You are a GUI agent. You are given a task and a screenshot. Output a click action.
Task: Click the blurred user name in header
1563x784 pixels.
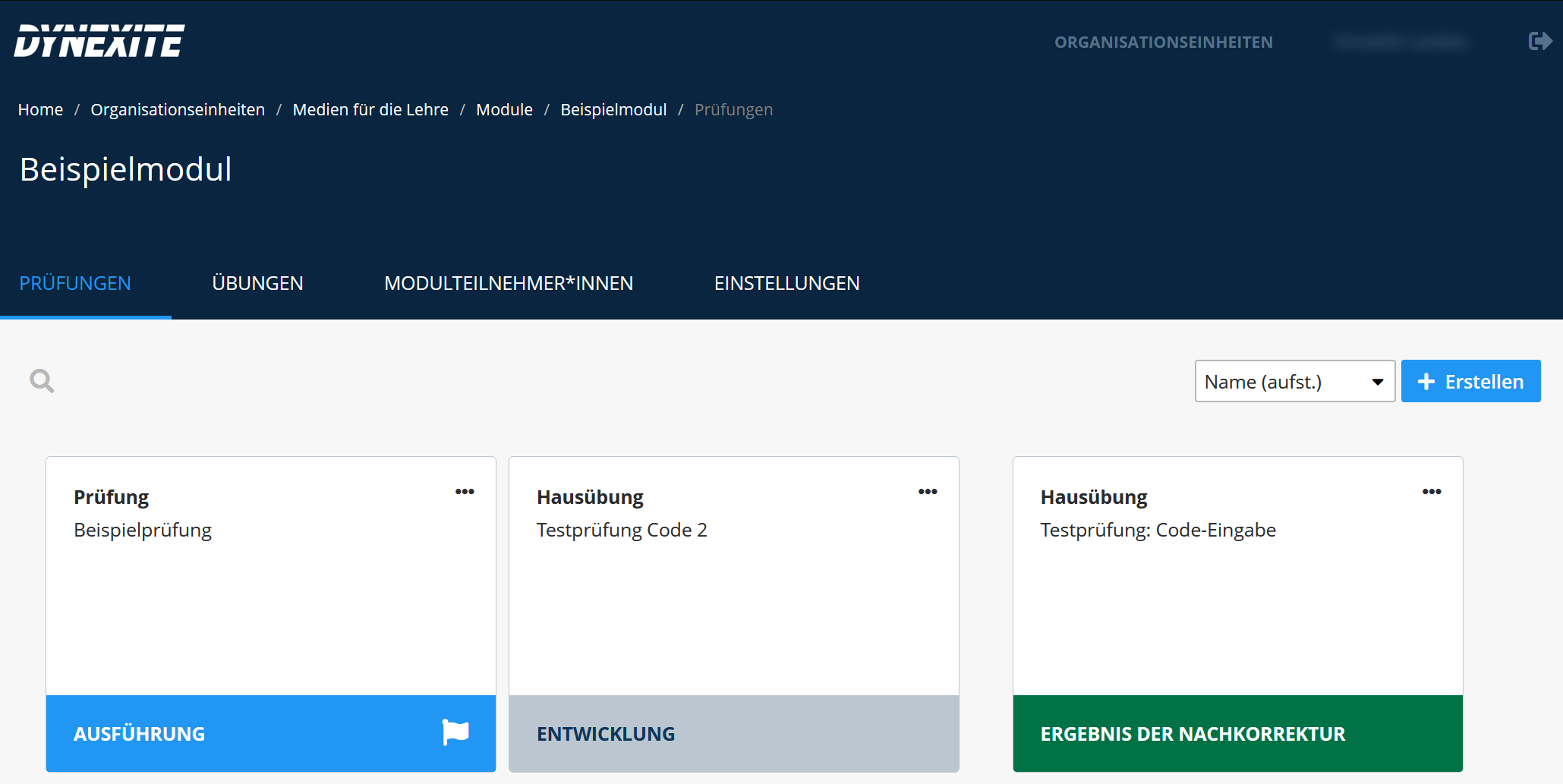pyautogui.click(x=1401, y=43)
